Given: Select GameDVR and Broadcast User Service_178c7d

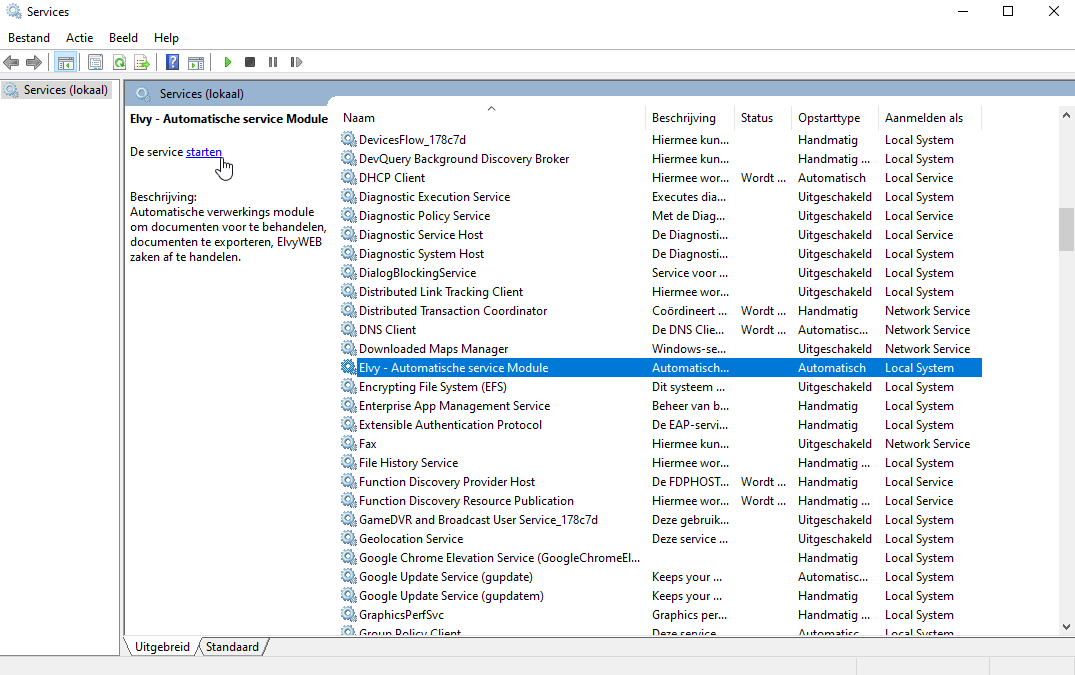Looking at the screenshot, I should click(661, 519).
